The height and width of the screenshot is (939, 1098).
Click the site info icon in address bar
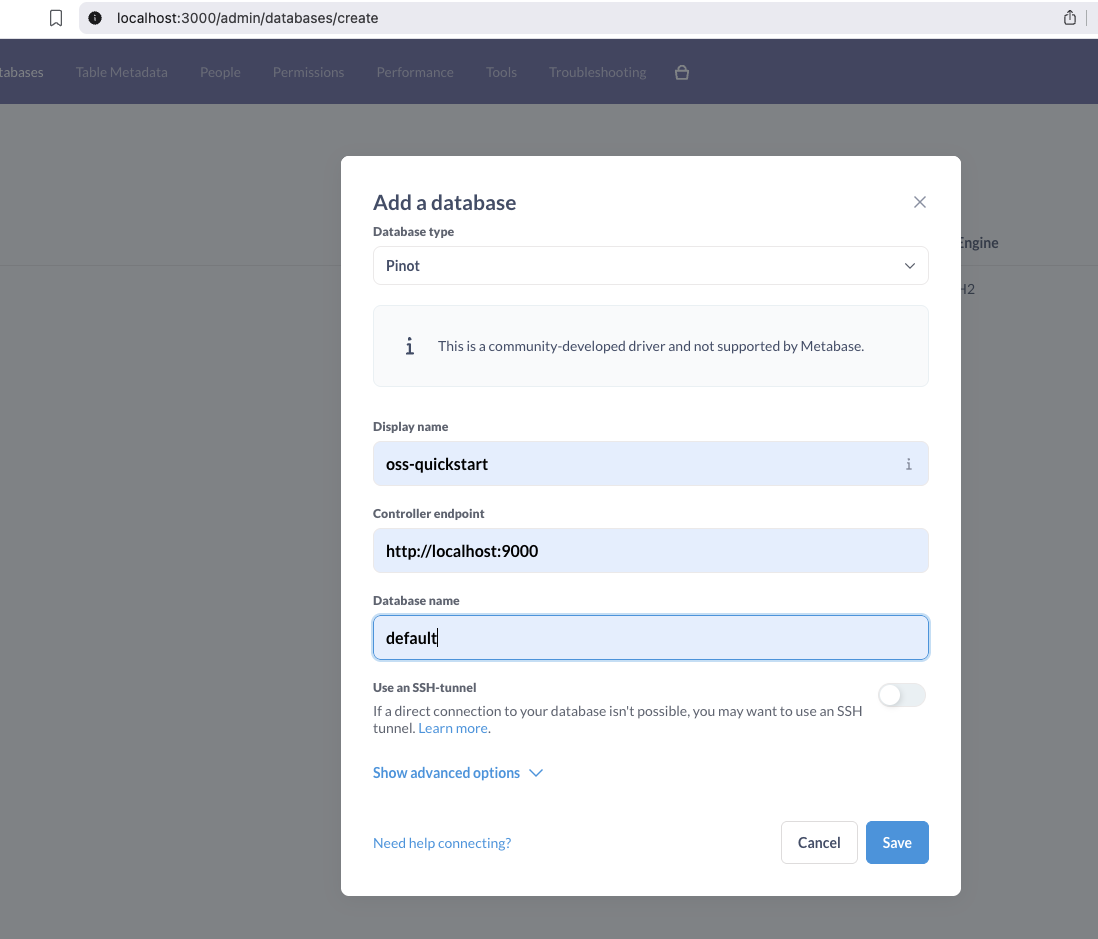tap(95, 18)
